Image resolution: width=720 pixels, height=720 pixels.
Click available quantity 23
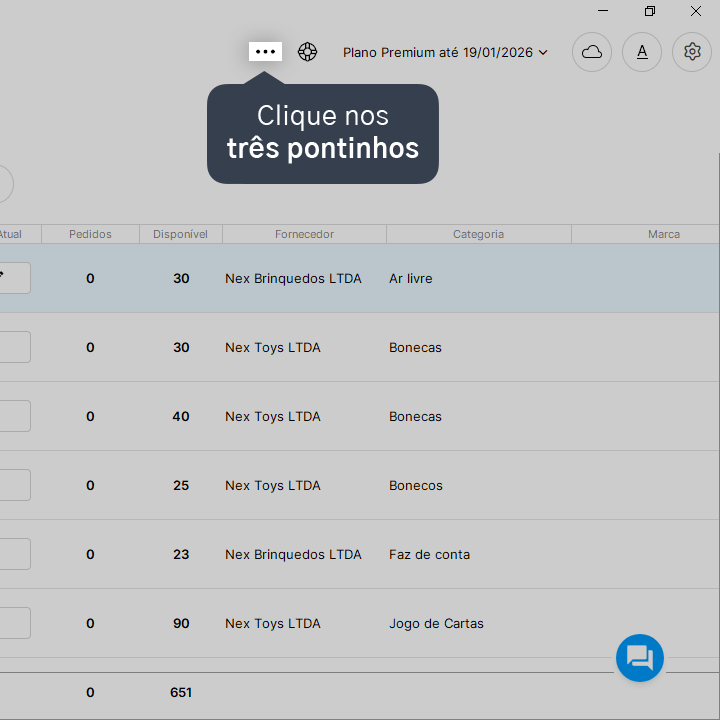(x=181, y=554)
